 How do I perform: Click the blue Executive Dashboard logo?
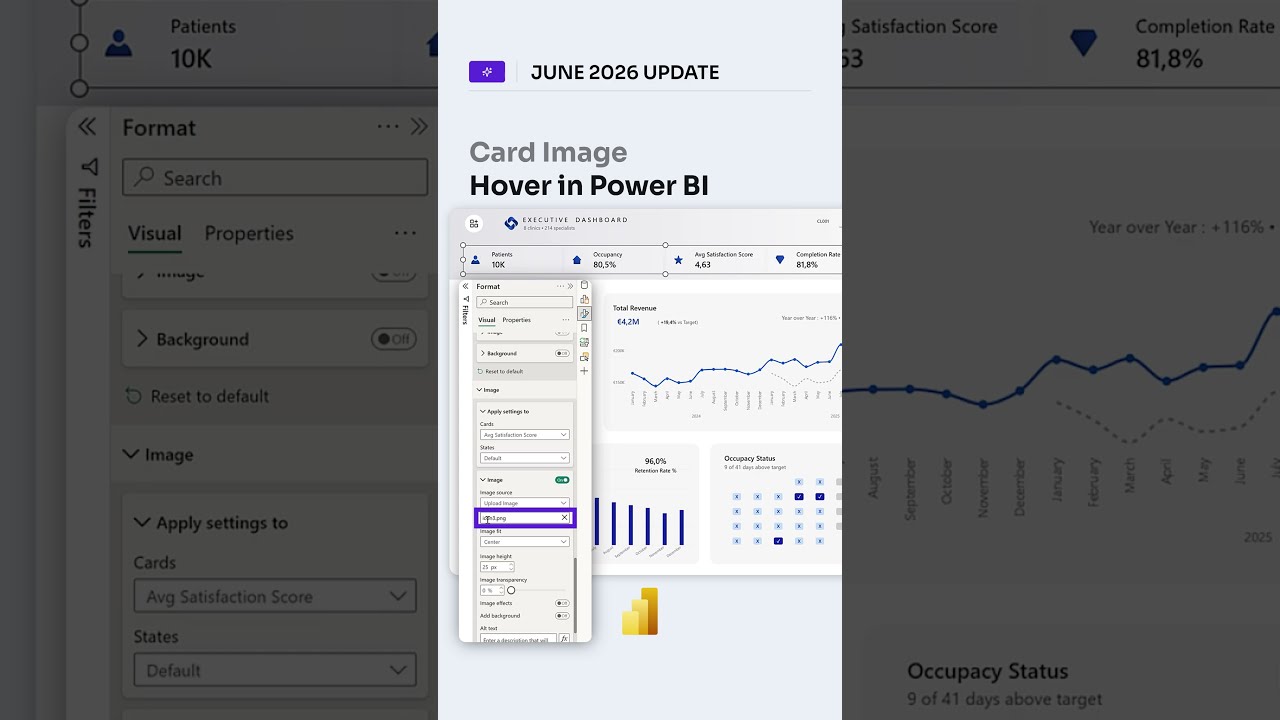(511, 223)
